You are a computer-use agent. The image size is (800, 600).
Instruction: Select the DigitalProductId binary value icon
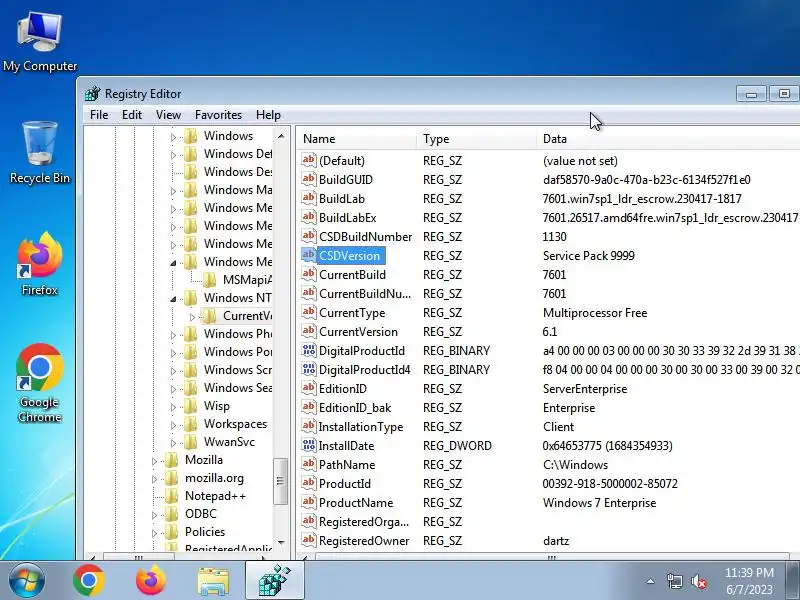[x=309, y=351]
